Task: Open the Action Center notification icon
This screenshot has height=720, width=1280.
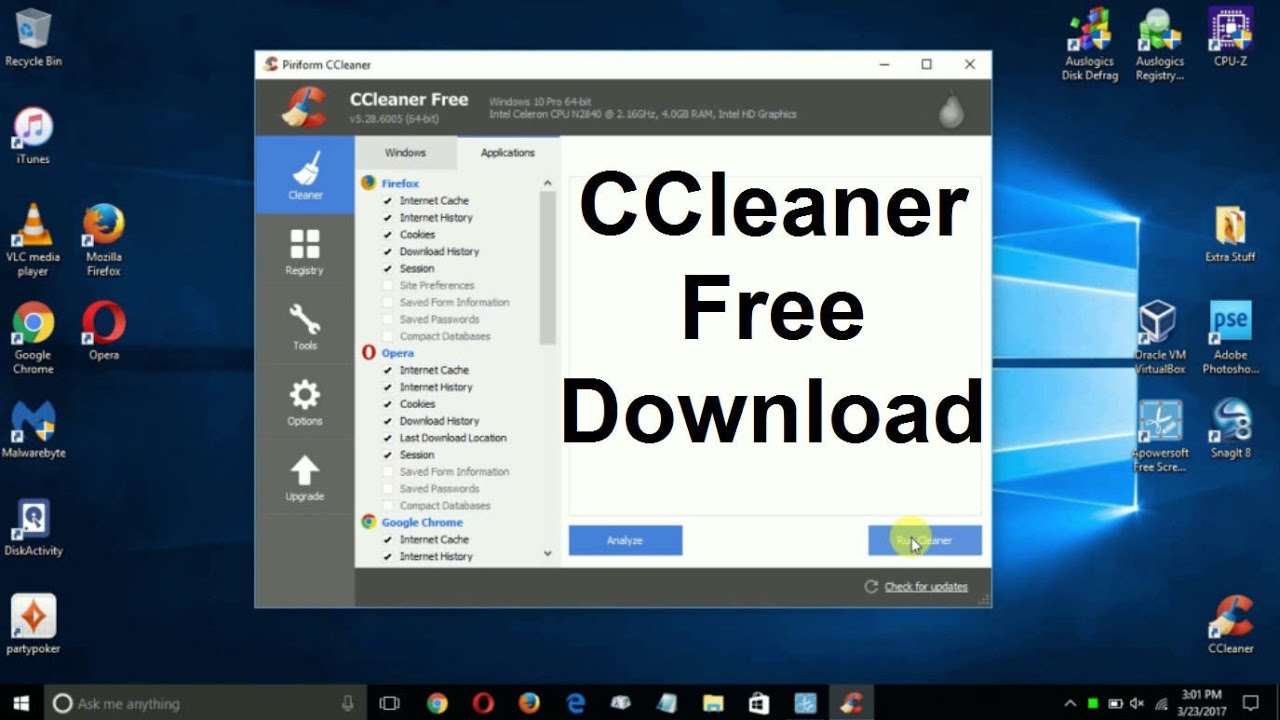Action: [1250, 703]
